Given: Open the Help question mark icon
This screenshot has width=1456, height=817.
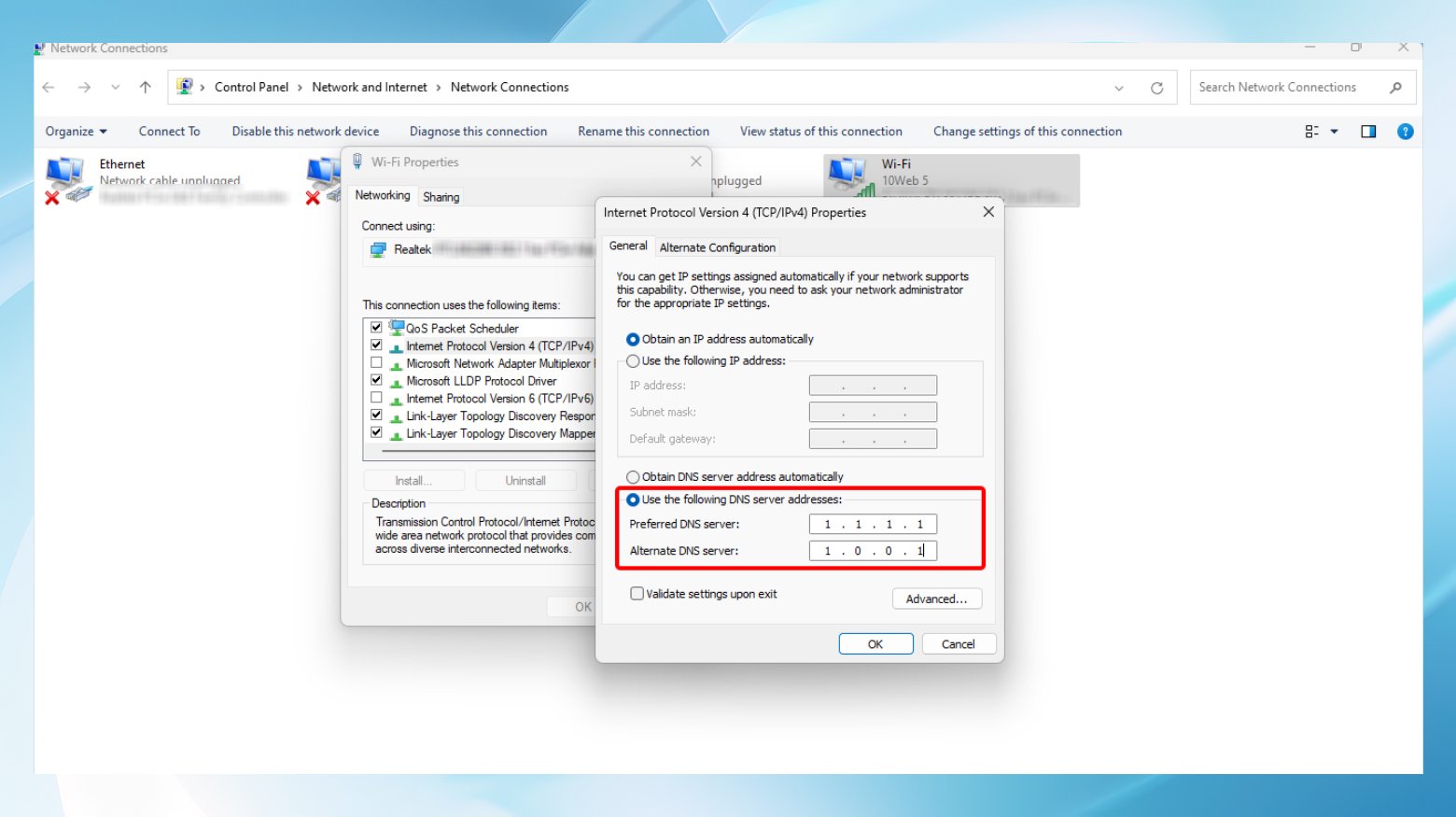Looking at the screenshot, I should pos(1405,132).
